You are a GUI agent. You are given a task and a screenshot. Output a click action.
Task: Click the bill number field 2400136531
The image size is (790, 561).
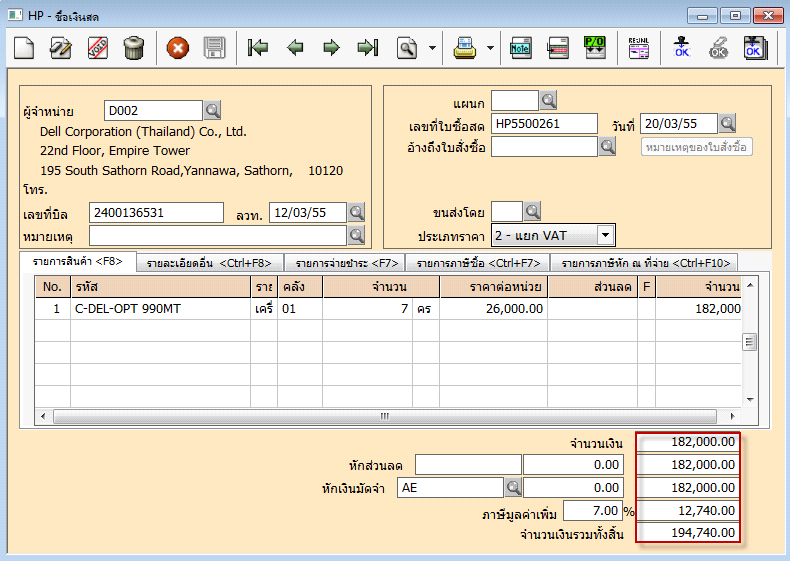(x=156, y=212)
